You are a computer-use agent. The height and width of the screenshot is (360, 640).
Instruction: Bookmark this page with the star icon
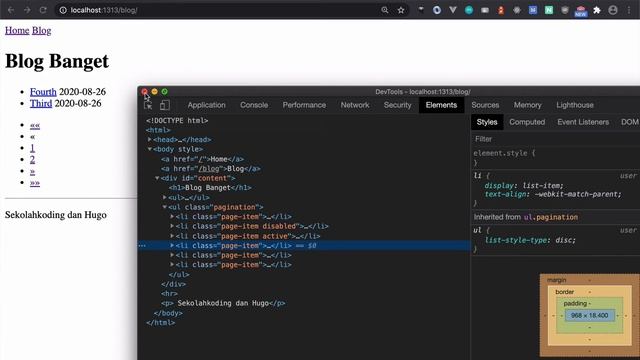tap(401, 10)
